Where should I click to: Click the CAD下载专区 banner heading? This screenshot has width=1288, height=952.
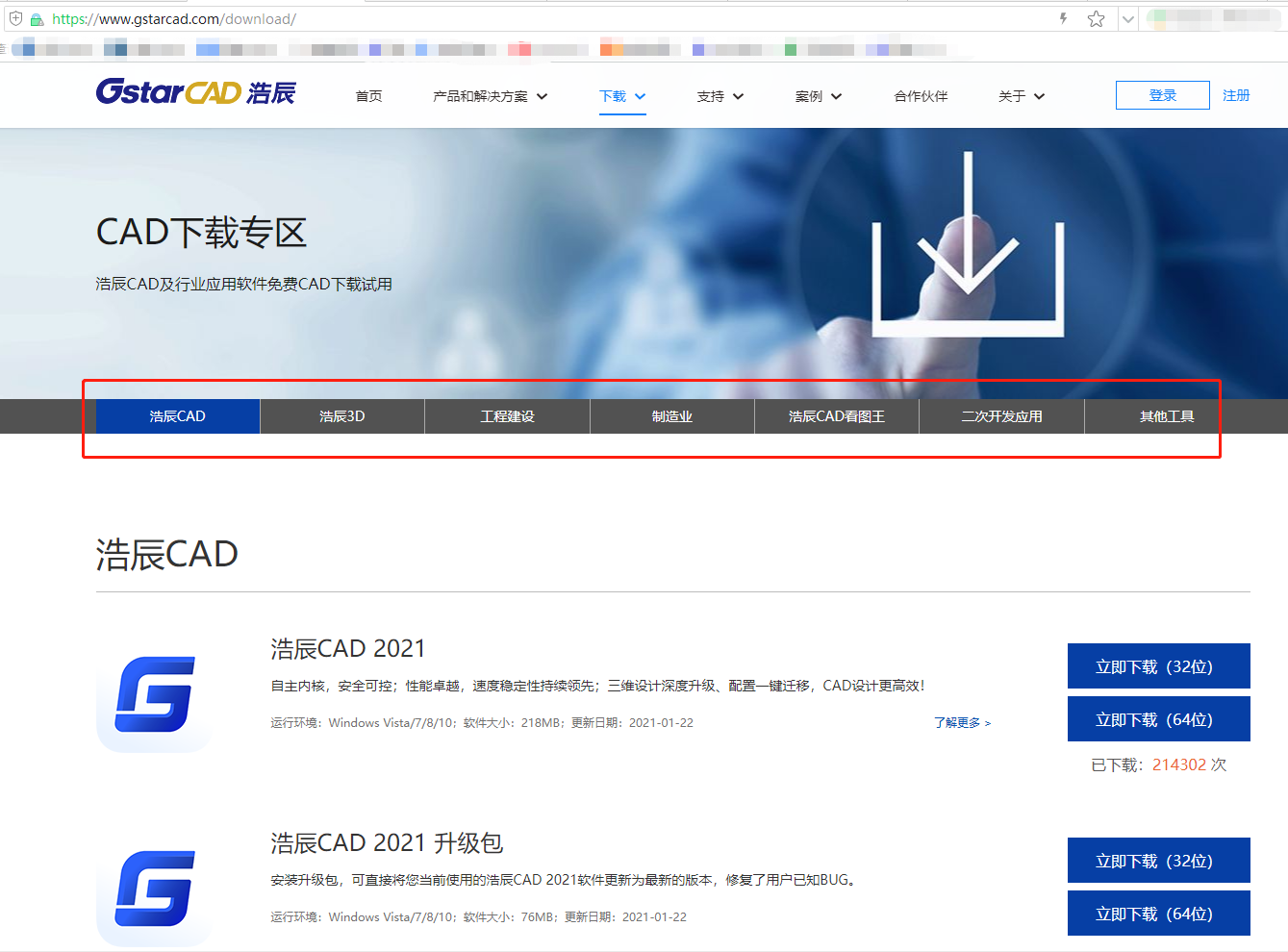tap(201, 232)
